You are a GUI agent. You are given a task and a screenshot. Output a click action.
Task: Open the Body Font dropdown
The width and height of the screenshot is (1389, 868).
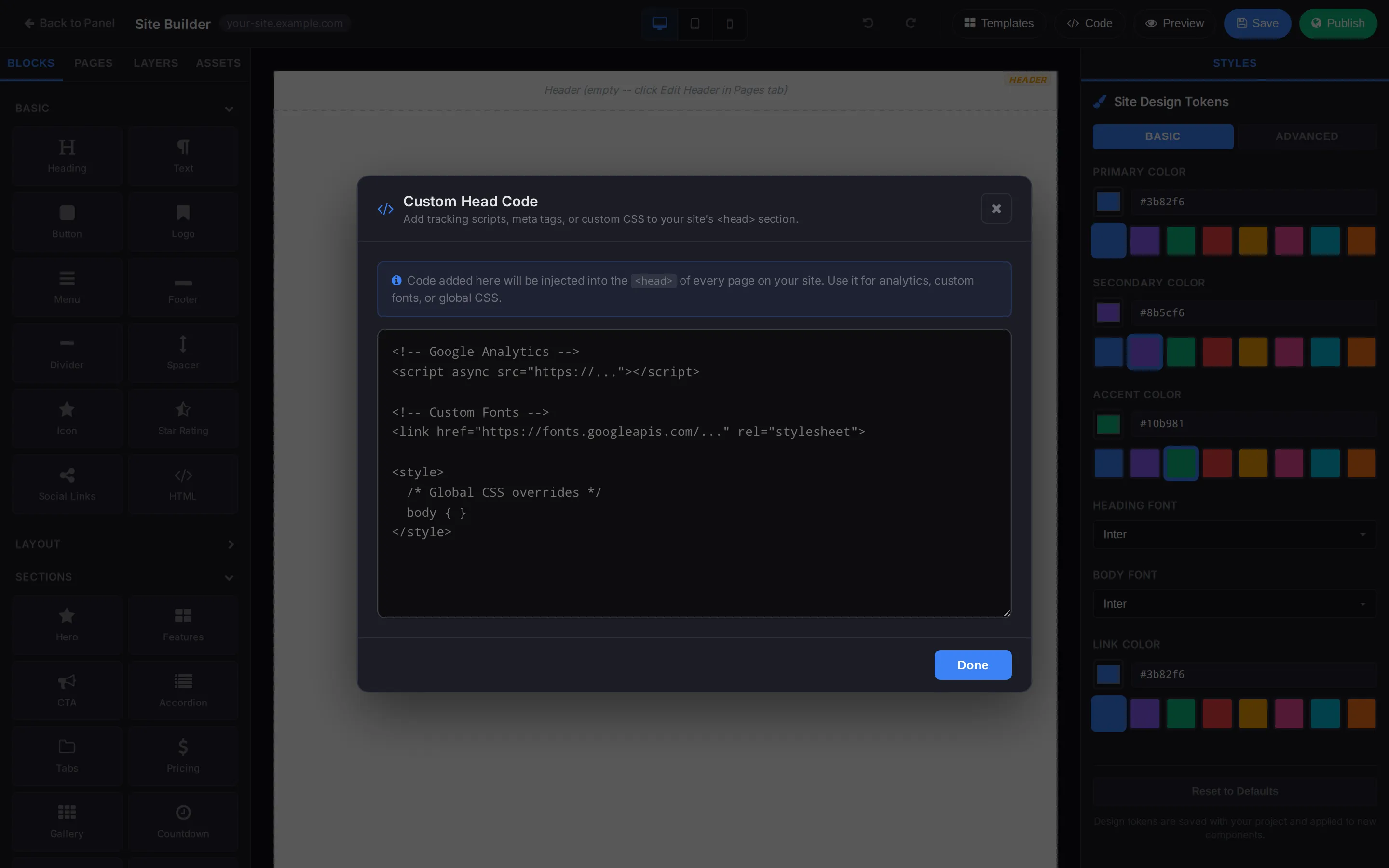click(1234, 604)
